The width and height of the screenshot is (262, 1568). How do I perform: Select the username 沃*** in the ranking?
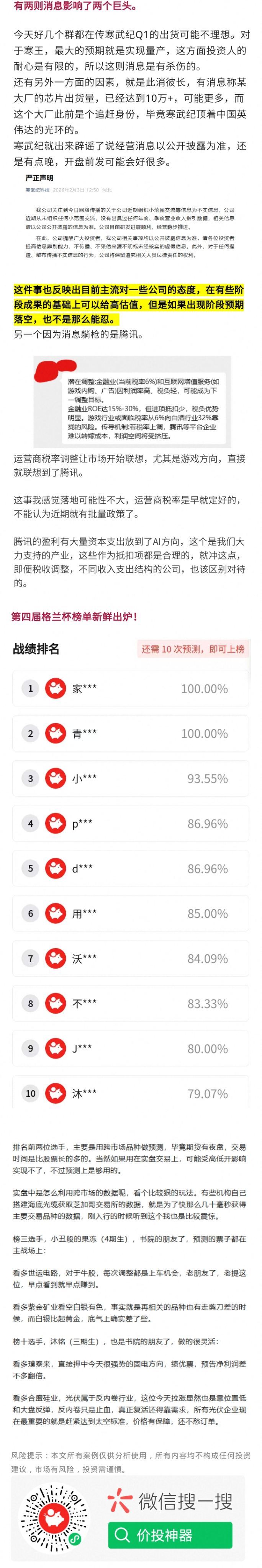84,959
